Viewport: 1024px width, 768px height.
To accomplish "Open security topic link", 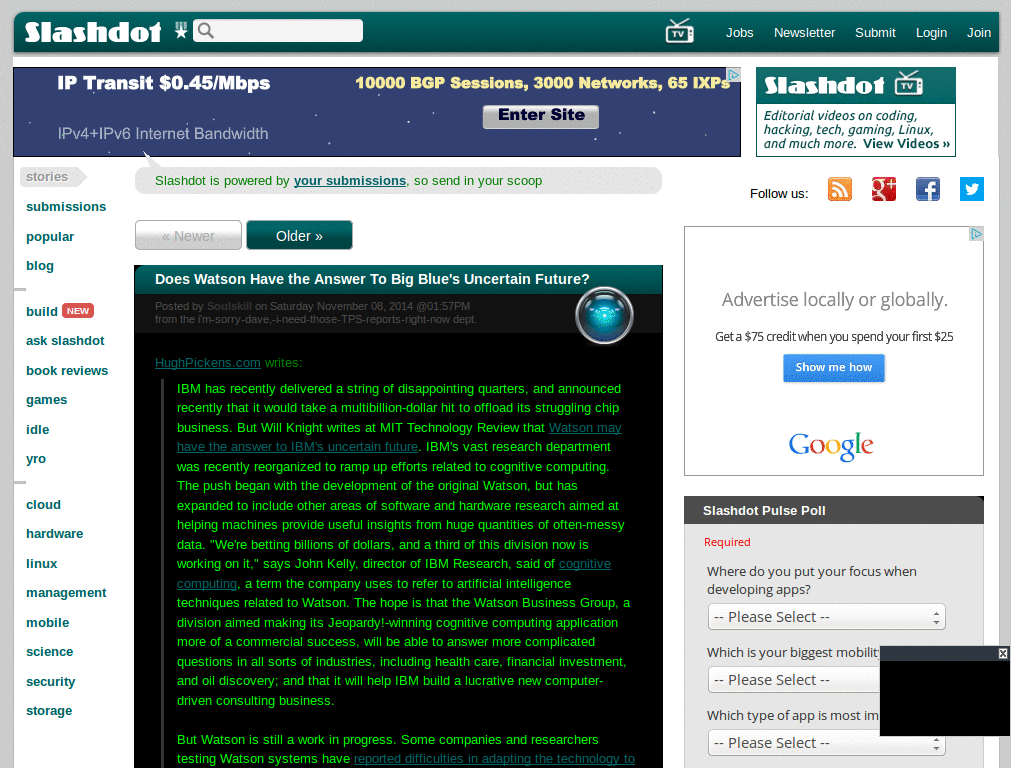I will (50, 682).
